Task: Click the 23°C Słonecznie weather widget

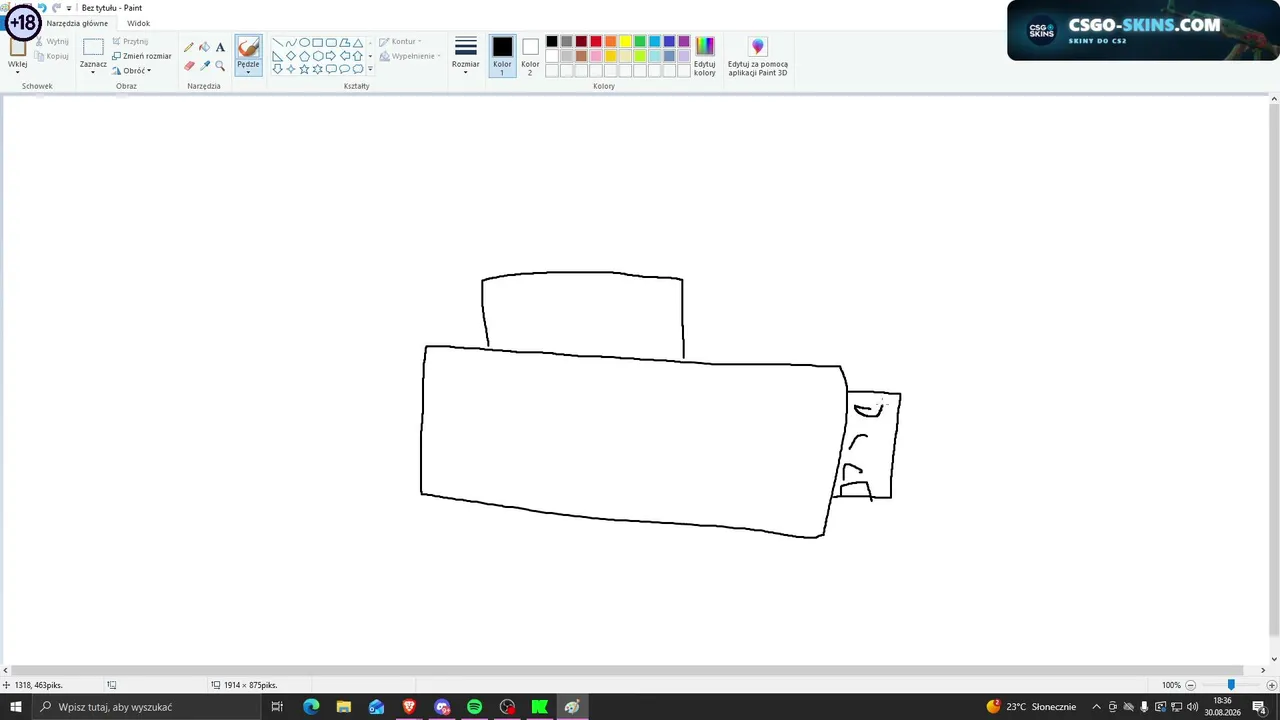Action: click(1031, 707)
